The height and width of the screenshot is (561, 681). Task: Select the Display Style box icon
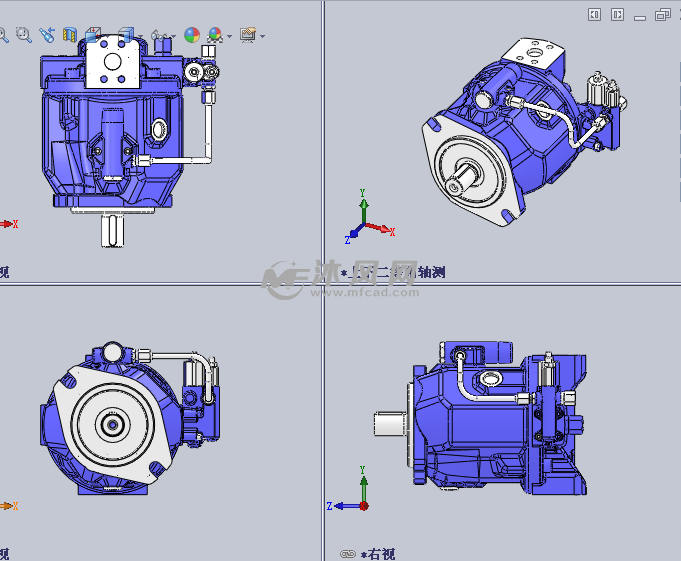(x=126, y=35)
